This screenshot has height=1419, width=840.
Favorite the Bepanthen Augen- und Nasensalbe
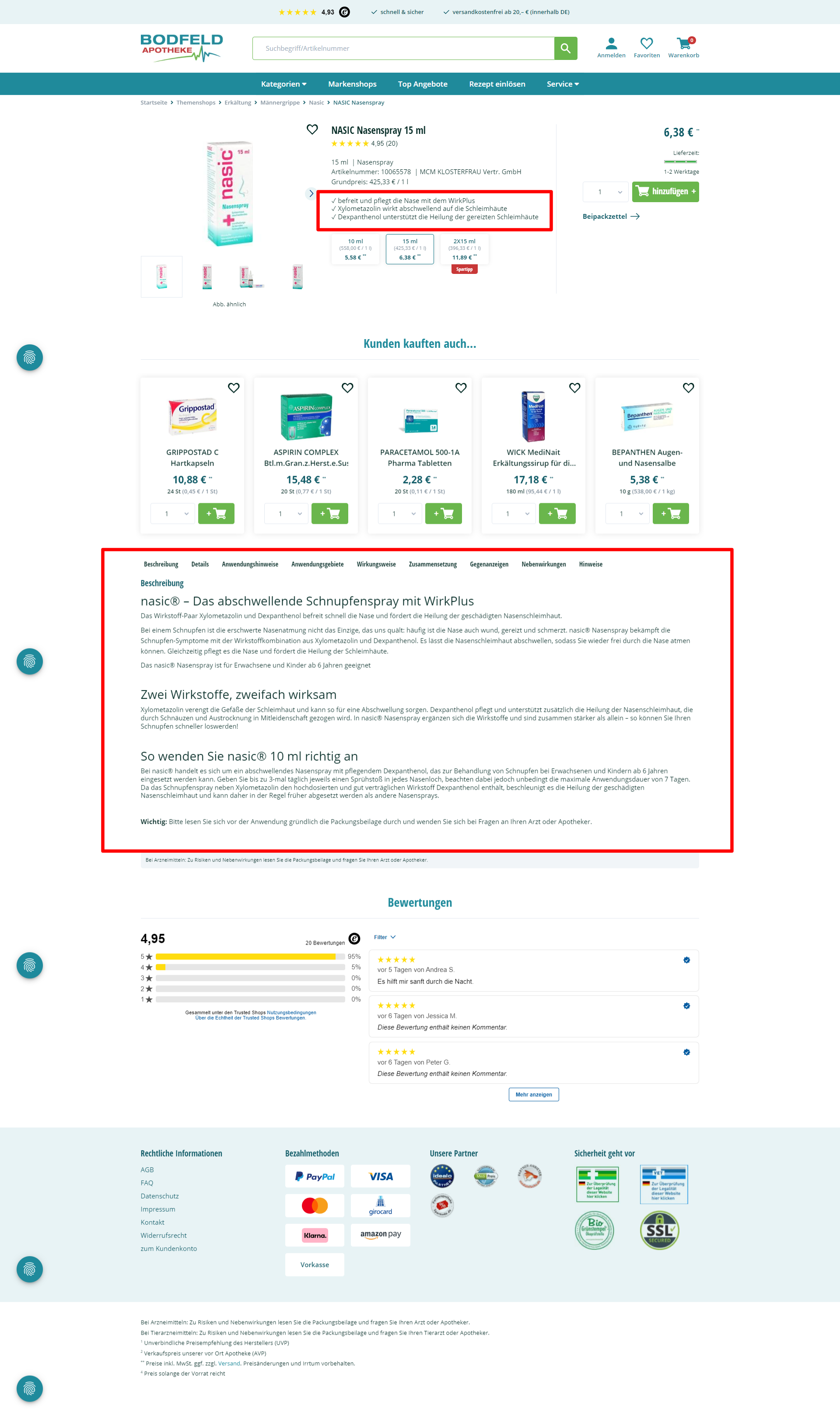point(688,388)
